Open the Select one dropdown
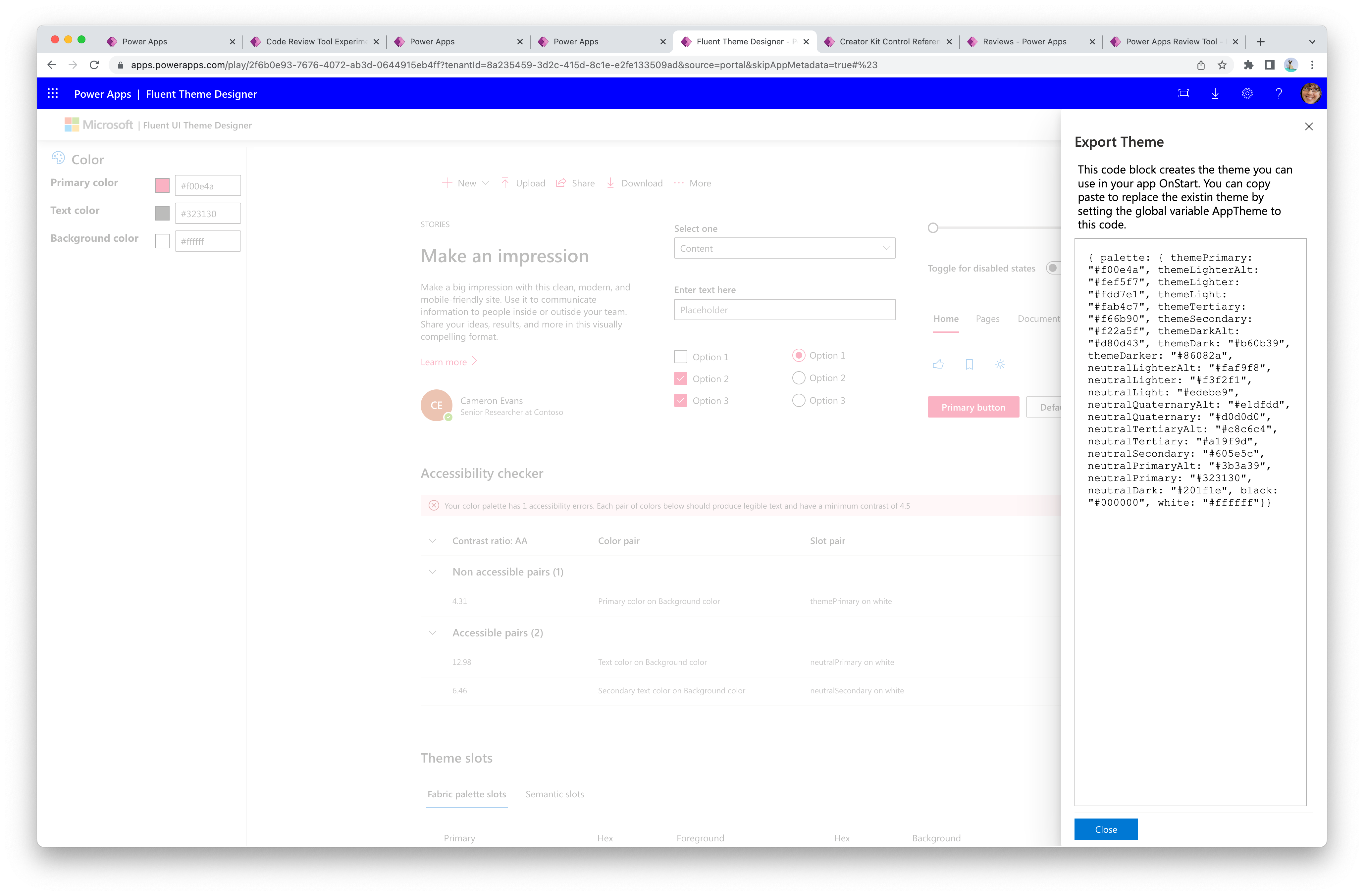This screenshot has width=1364, height=896. point(783,248)
